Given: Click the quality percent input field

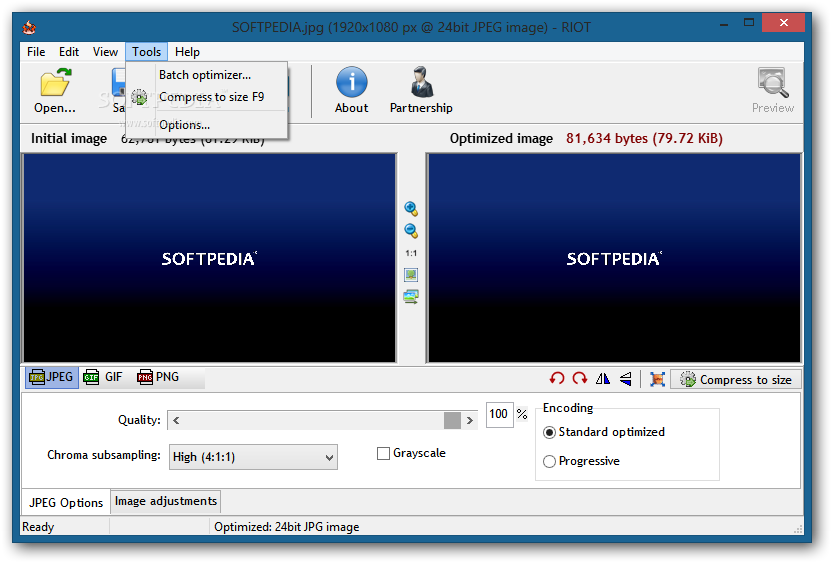Looking at the screenshot, I should point(499,414).
